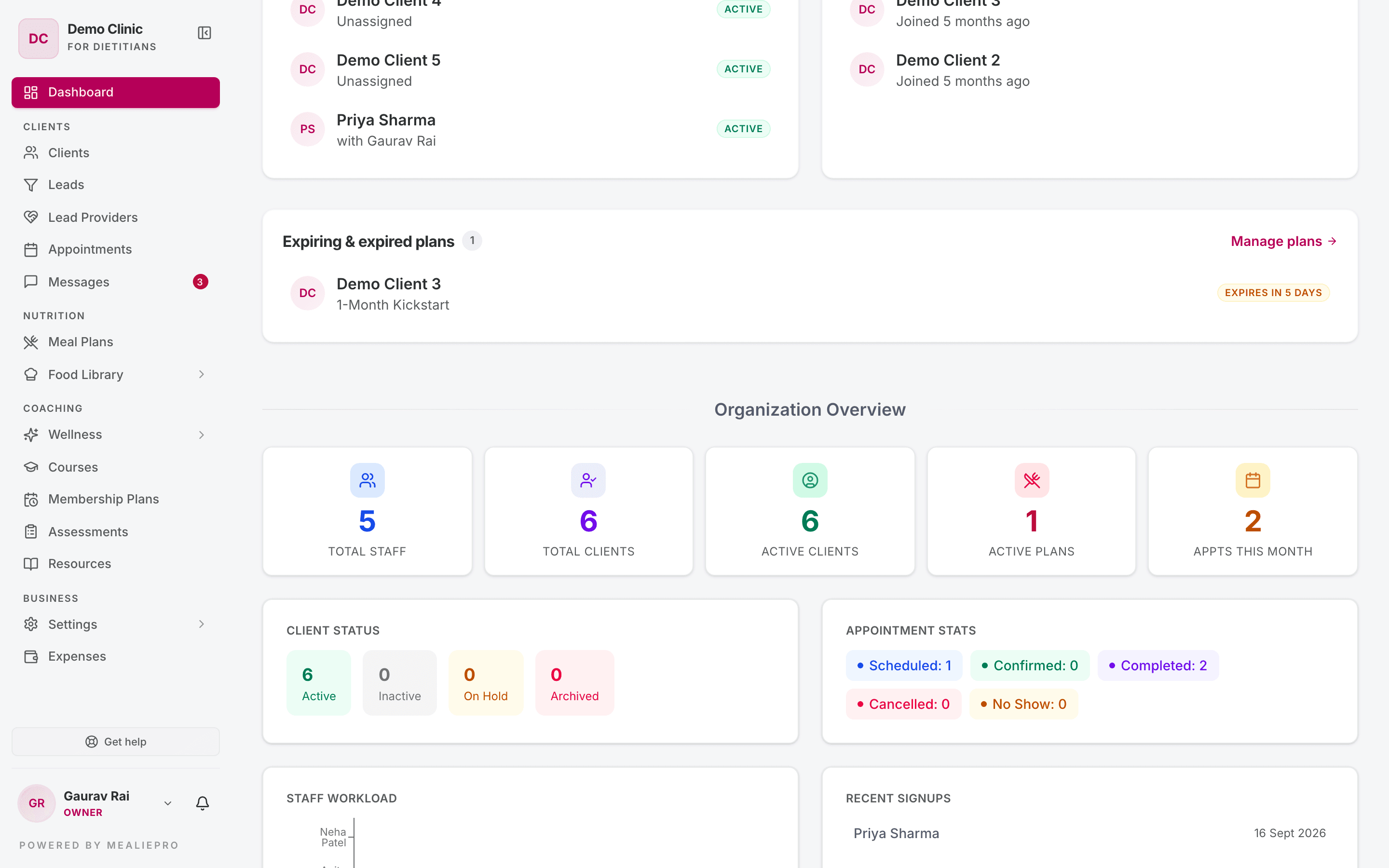Open Membership Plans page

point(115,499)
